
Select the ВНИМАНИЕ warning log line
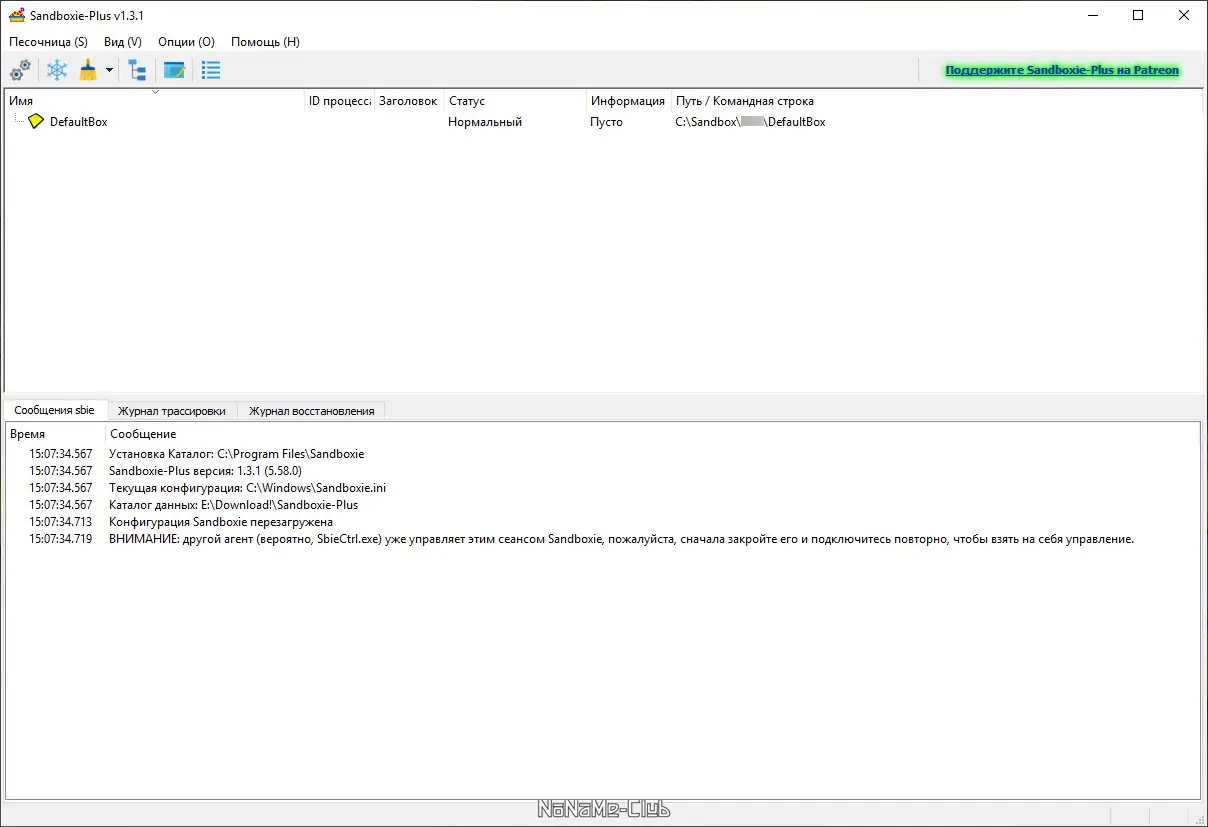tap(621, 539)
